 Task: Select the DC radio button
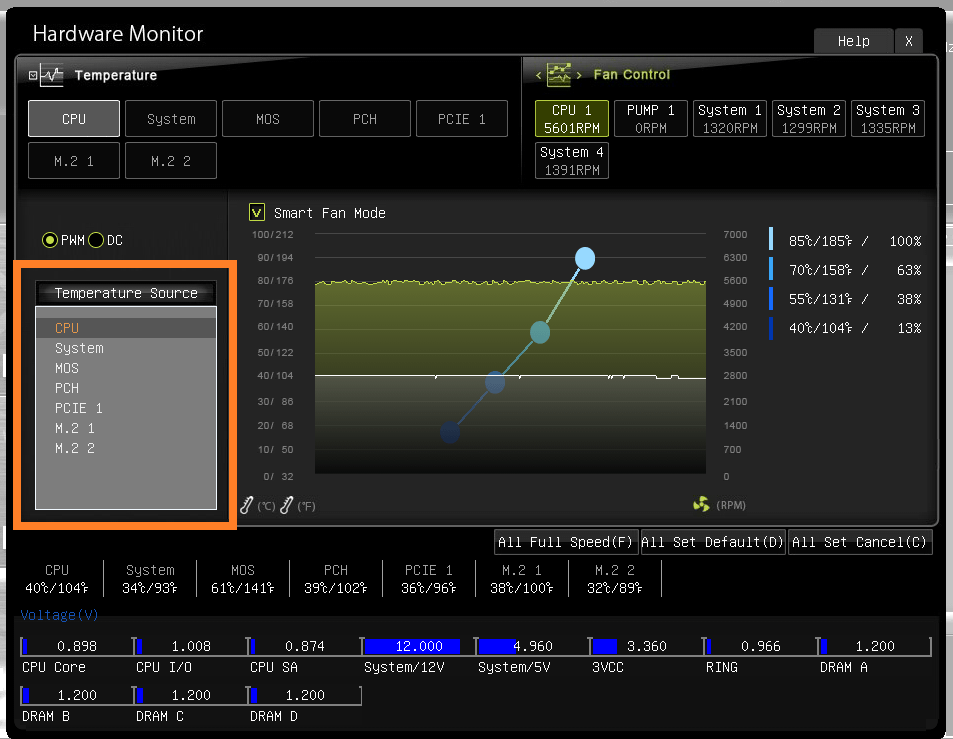click(x=96, y=240)
